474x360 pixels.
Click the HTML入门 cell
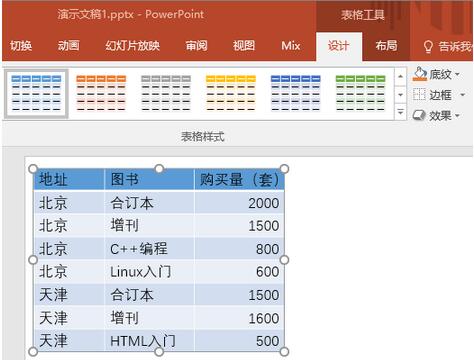pyautogui.click(x=149, y=341)
